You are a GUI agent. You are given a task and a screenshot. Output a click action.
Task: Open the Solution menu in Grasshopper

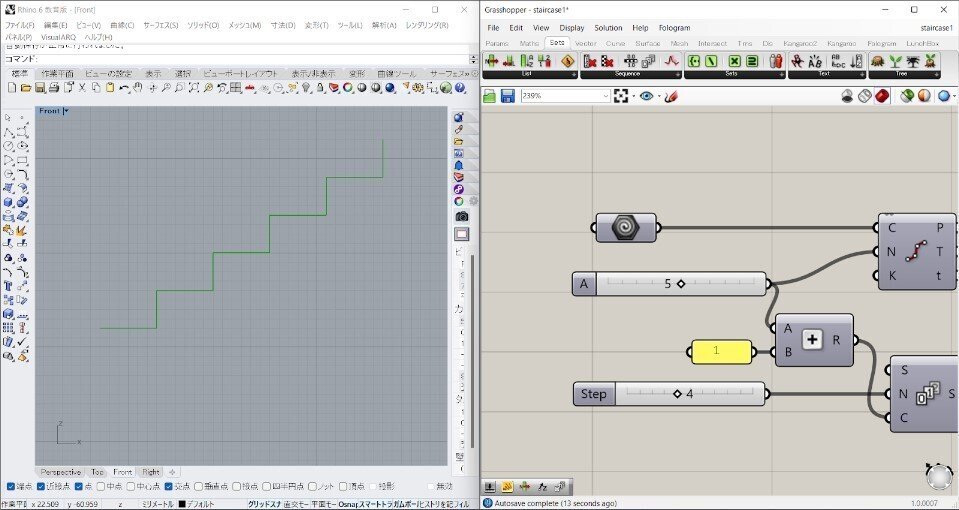click(608, 28)
